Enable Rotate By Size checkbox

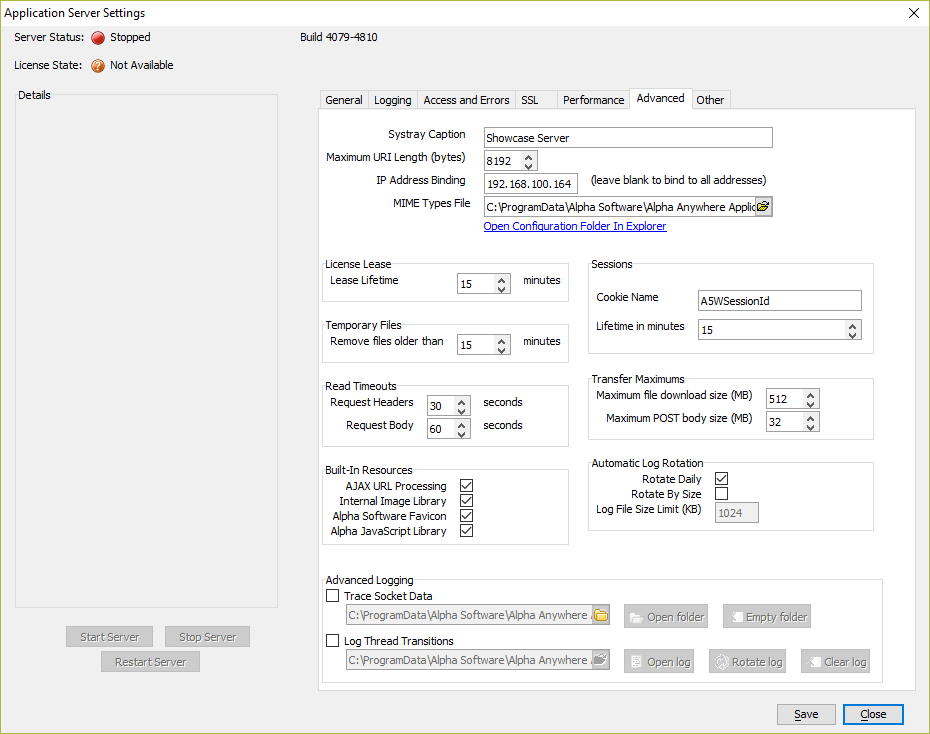coord(722,493)
